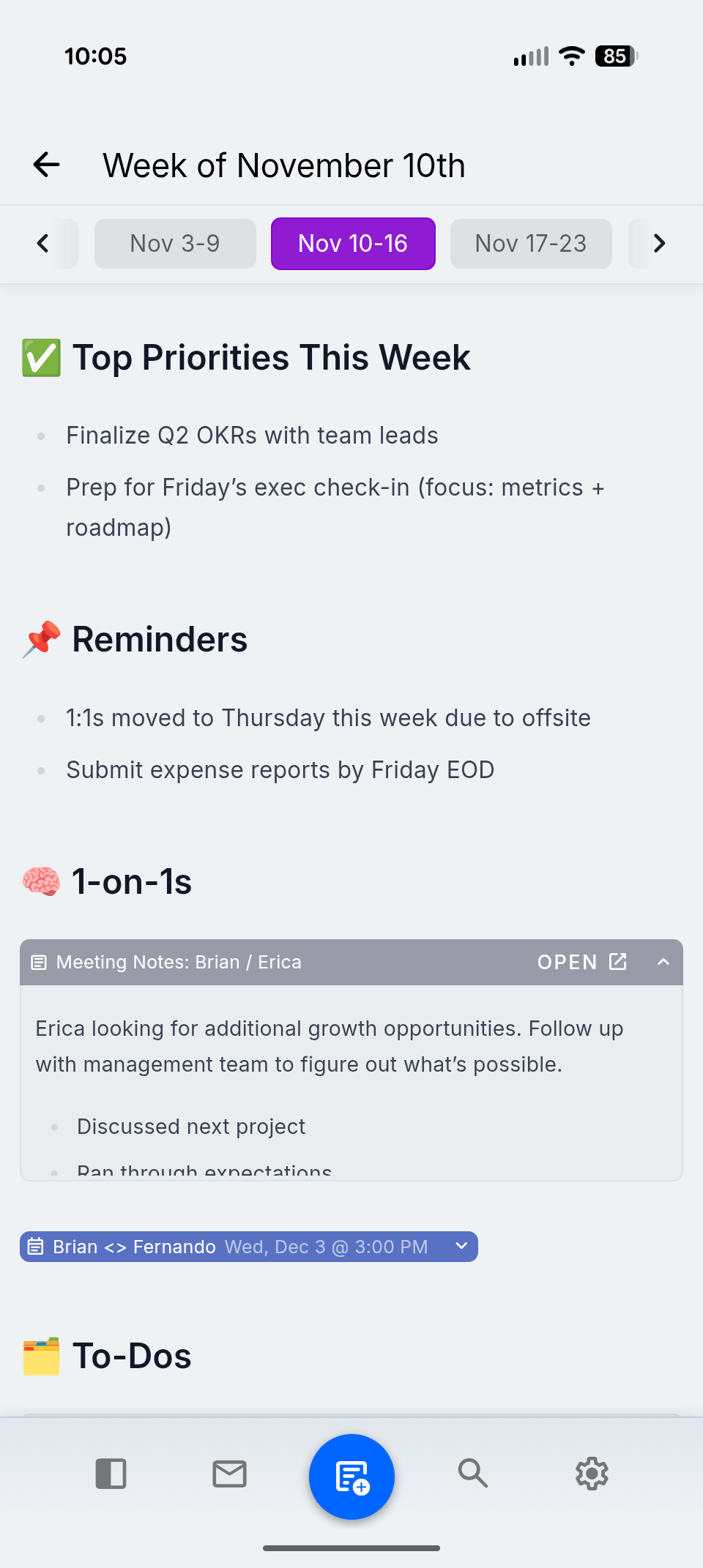Tap the Week of November 10th title

(284, 165)
